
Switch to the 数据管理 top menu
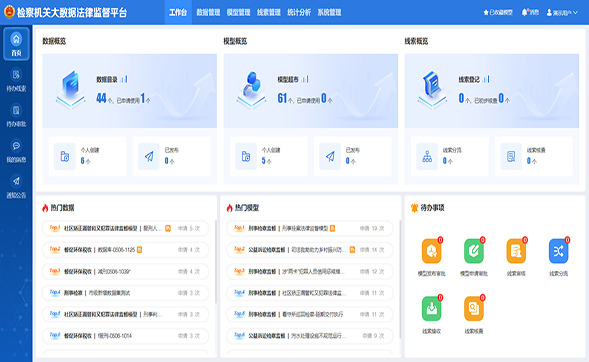pos(208,12)
